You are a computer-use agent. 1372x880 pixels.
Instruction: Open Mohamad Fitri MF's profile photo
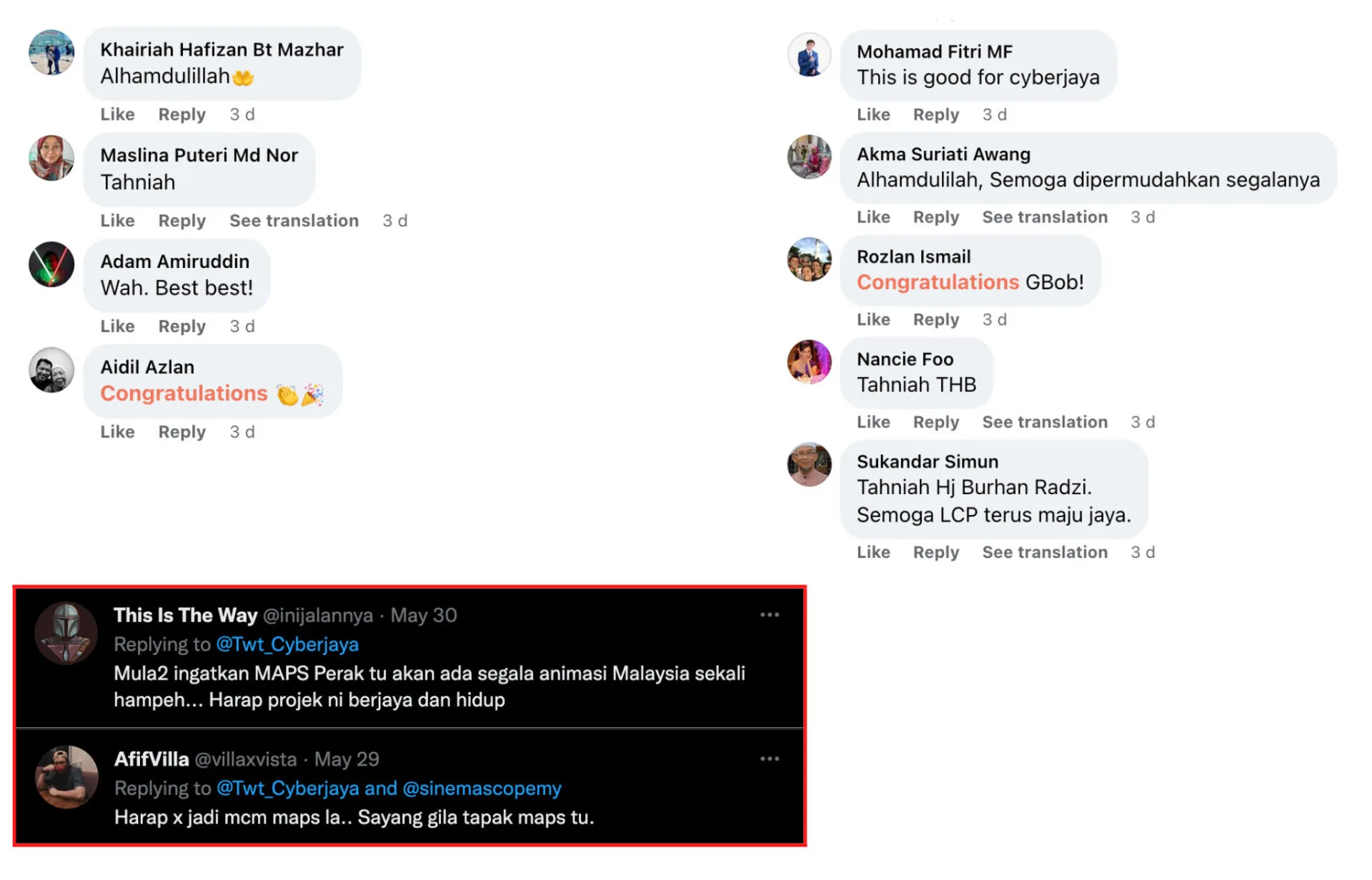tap(809, 55)
